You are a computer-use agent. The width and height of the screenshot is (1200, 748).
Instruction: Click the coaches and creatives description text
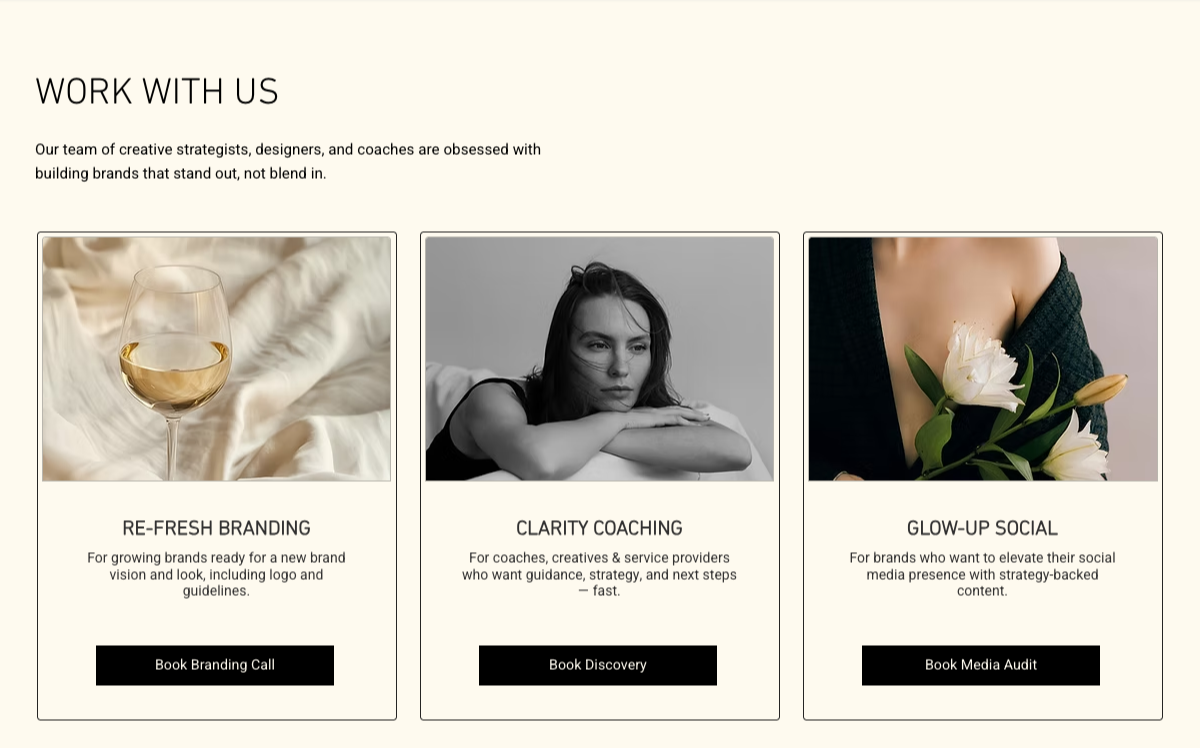coord(599,574)
